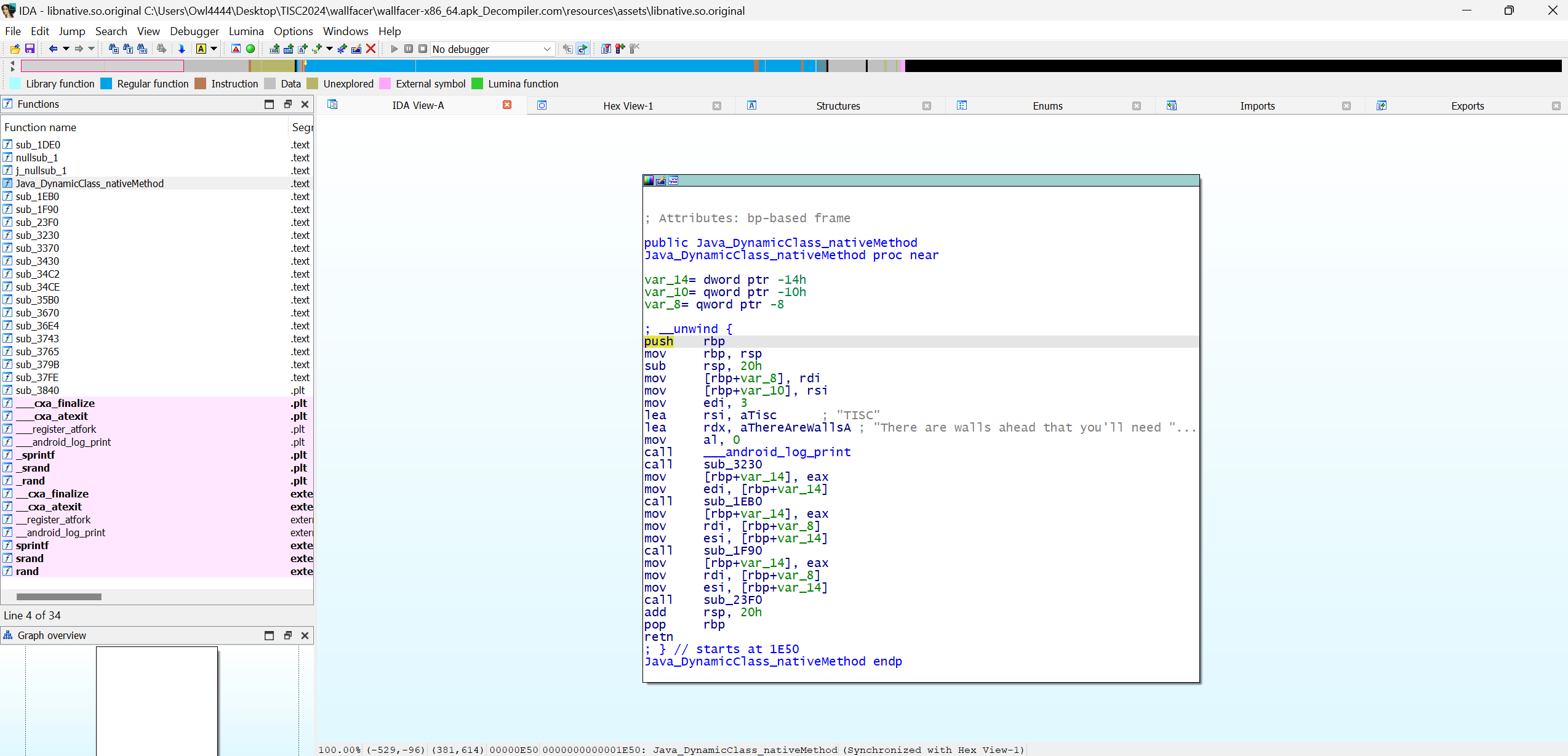Click the red triangle warning icon
The width and height of the screenshot is (1568, 756).
[236, 49]
